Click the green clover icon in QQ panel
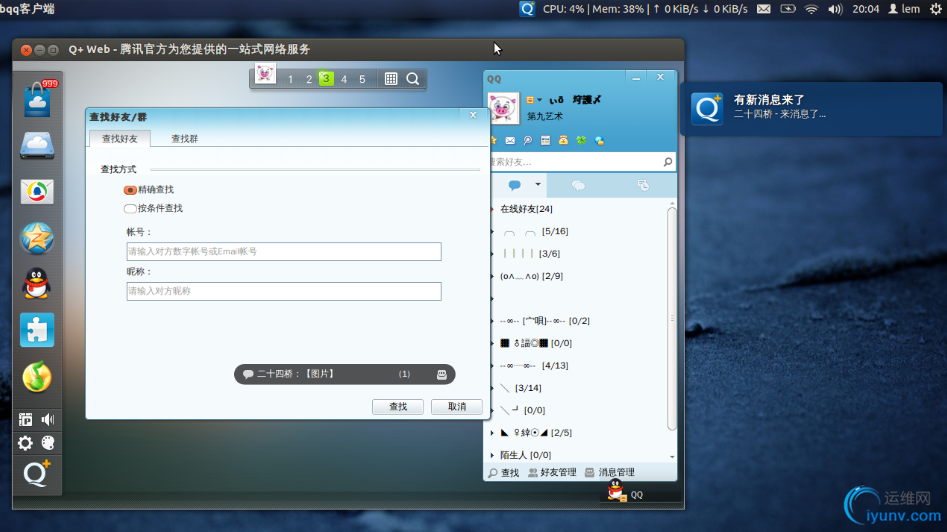 [x=581, y=140]
